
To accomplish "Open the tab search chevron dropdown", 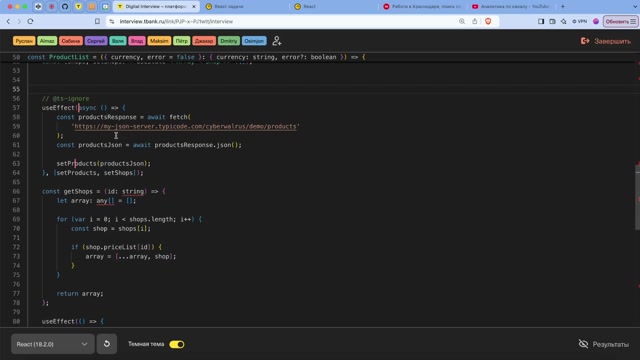I will 634,7.
